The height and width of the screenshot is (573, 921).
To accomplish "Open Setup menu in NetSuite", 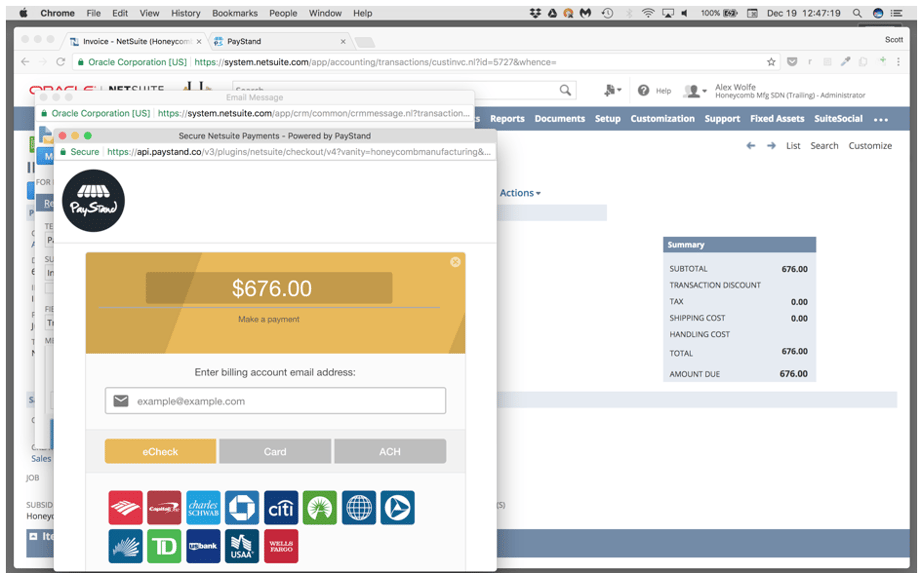I will (607, 119).
